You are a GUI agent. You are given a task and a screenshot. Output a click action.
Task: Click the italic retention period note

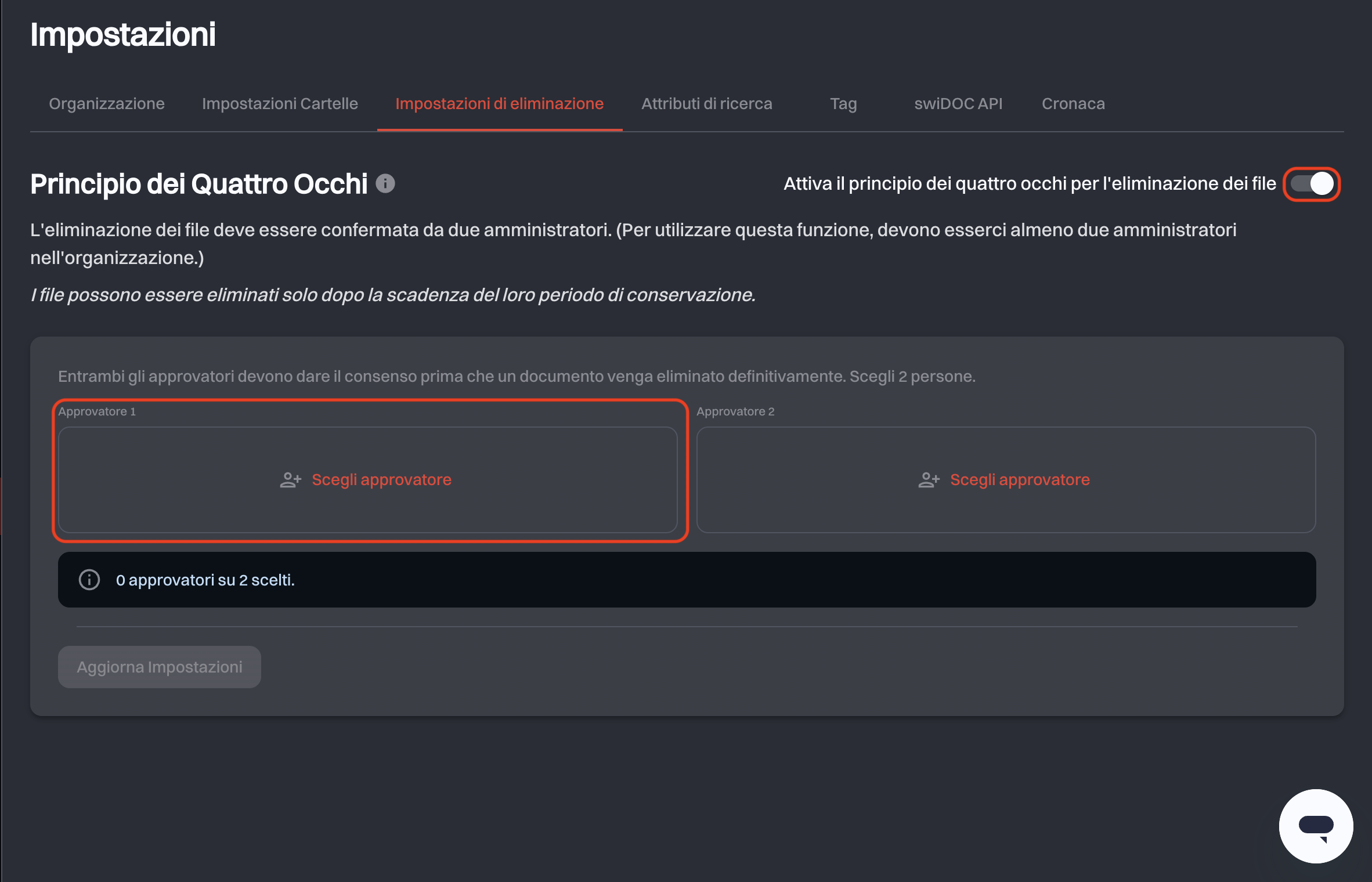[x=393, y=295]
